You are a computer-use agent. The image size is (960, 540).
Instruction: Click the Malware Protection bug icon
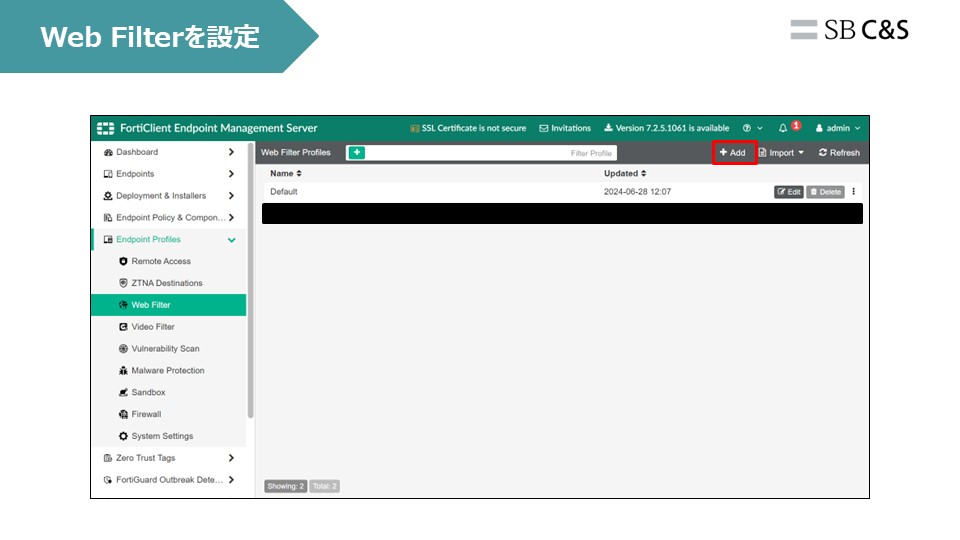pyautogui.click(x=123, y=370)
